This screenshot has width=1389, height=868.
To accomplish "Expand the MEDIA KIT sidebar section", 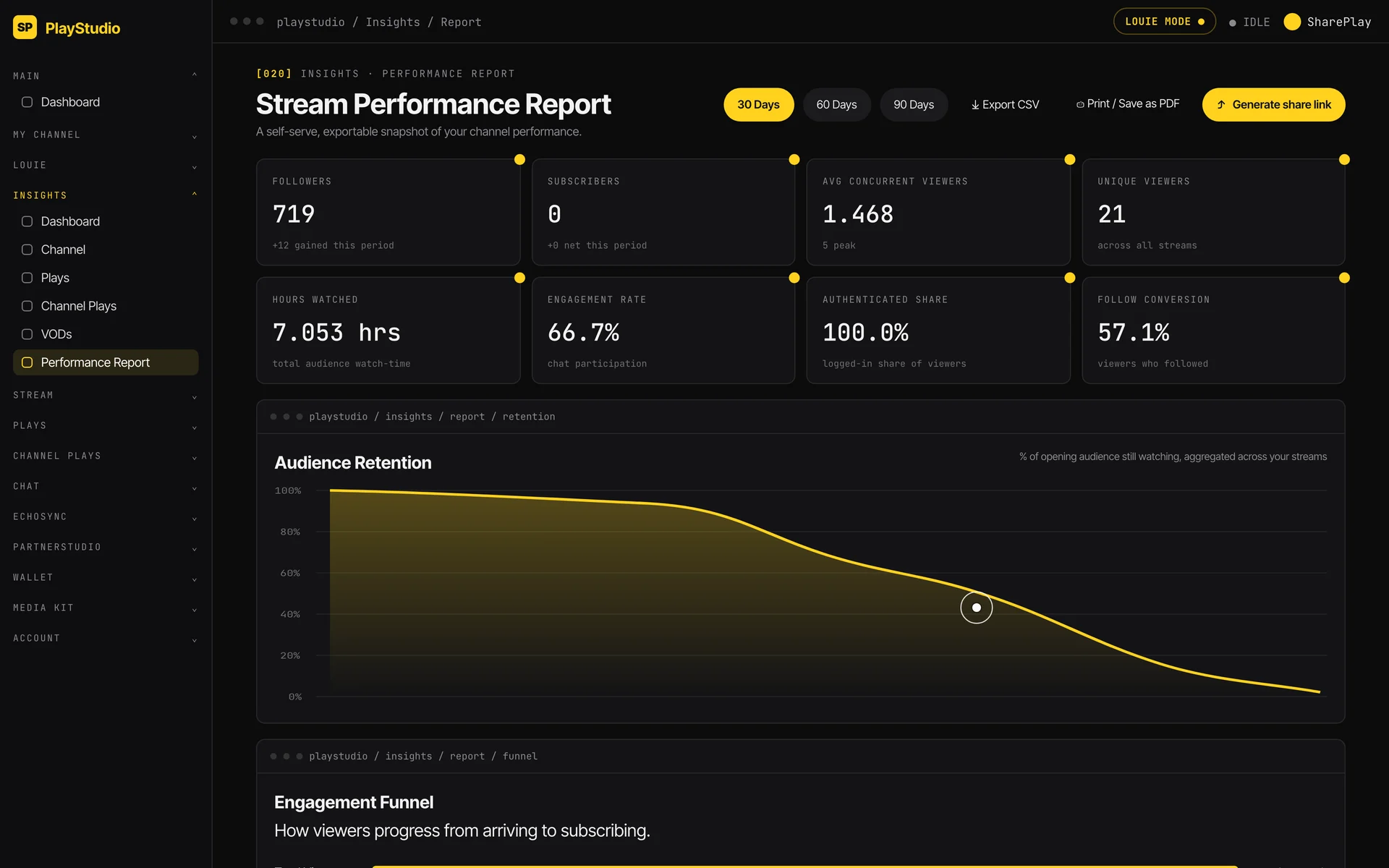I will click(x=105, y=608).
